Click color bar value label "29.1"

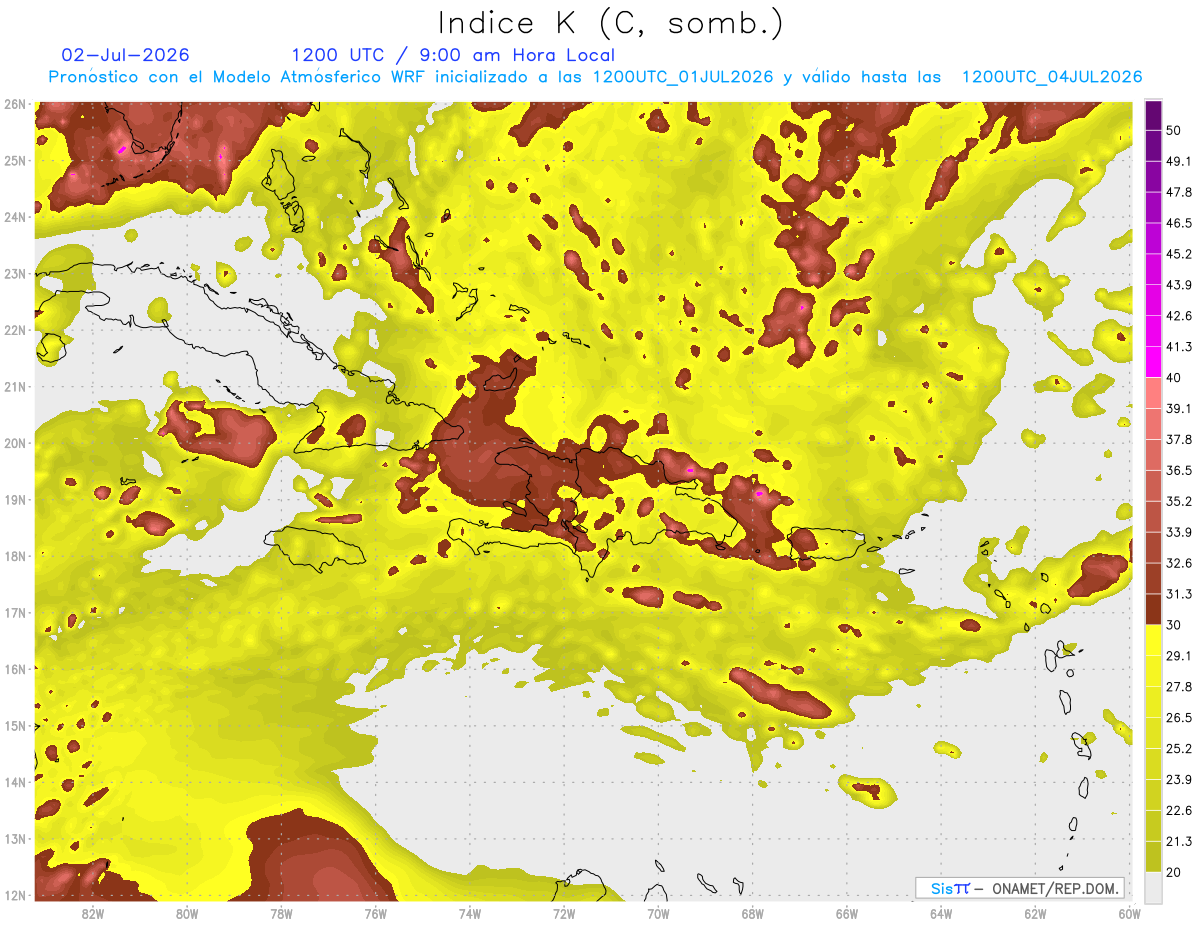pos(1179,655)
